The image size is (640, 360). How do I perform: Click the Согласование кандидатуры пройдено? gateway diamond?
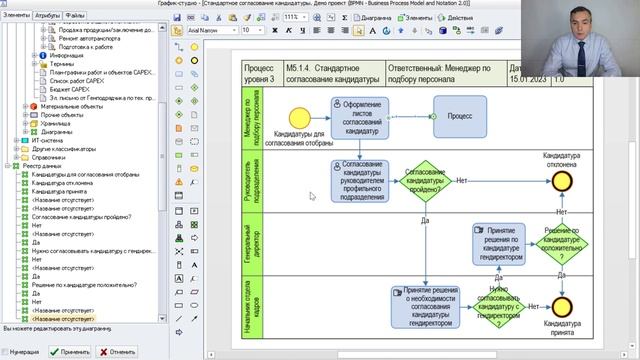point(425,181)
